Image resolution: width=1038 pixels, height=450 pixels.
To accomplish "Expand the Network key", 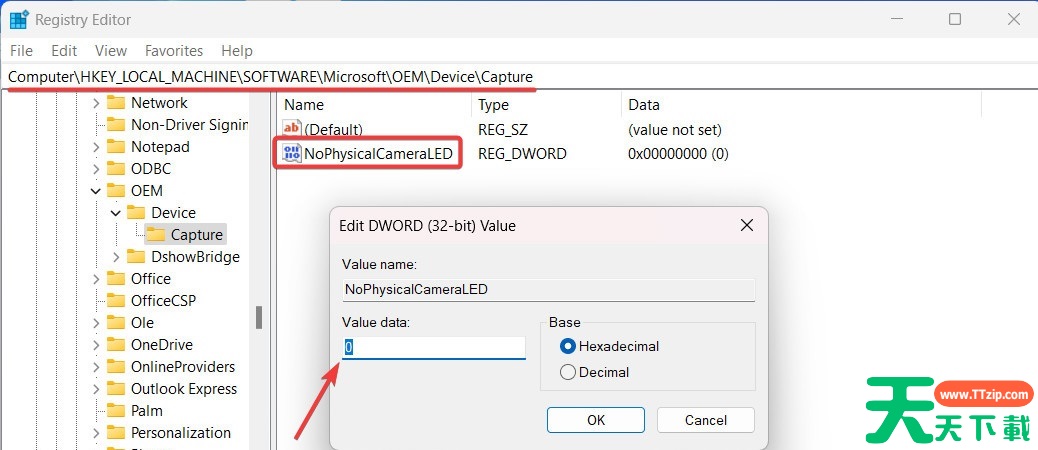I will point(96,103).
